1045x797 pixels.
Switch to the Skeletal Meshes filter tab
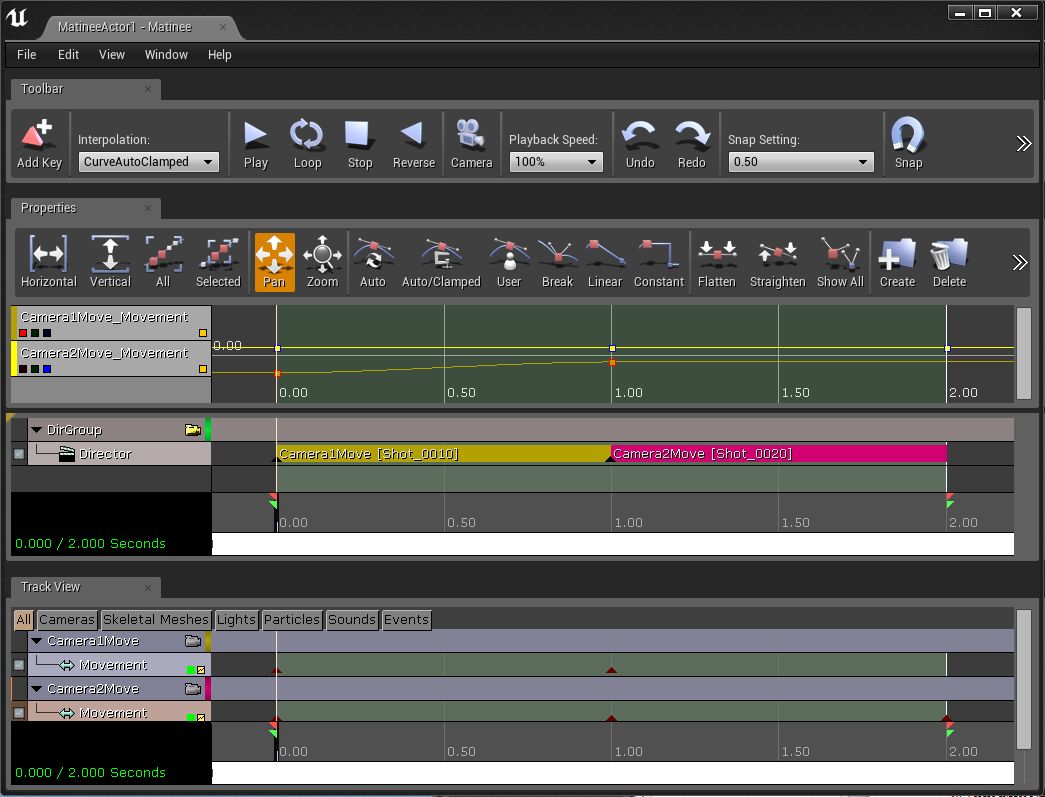point(155,620)
